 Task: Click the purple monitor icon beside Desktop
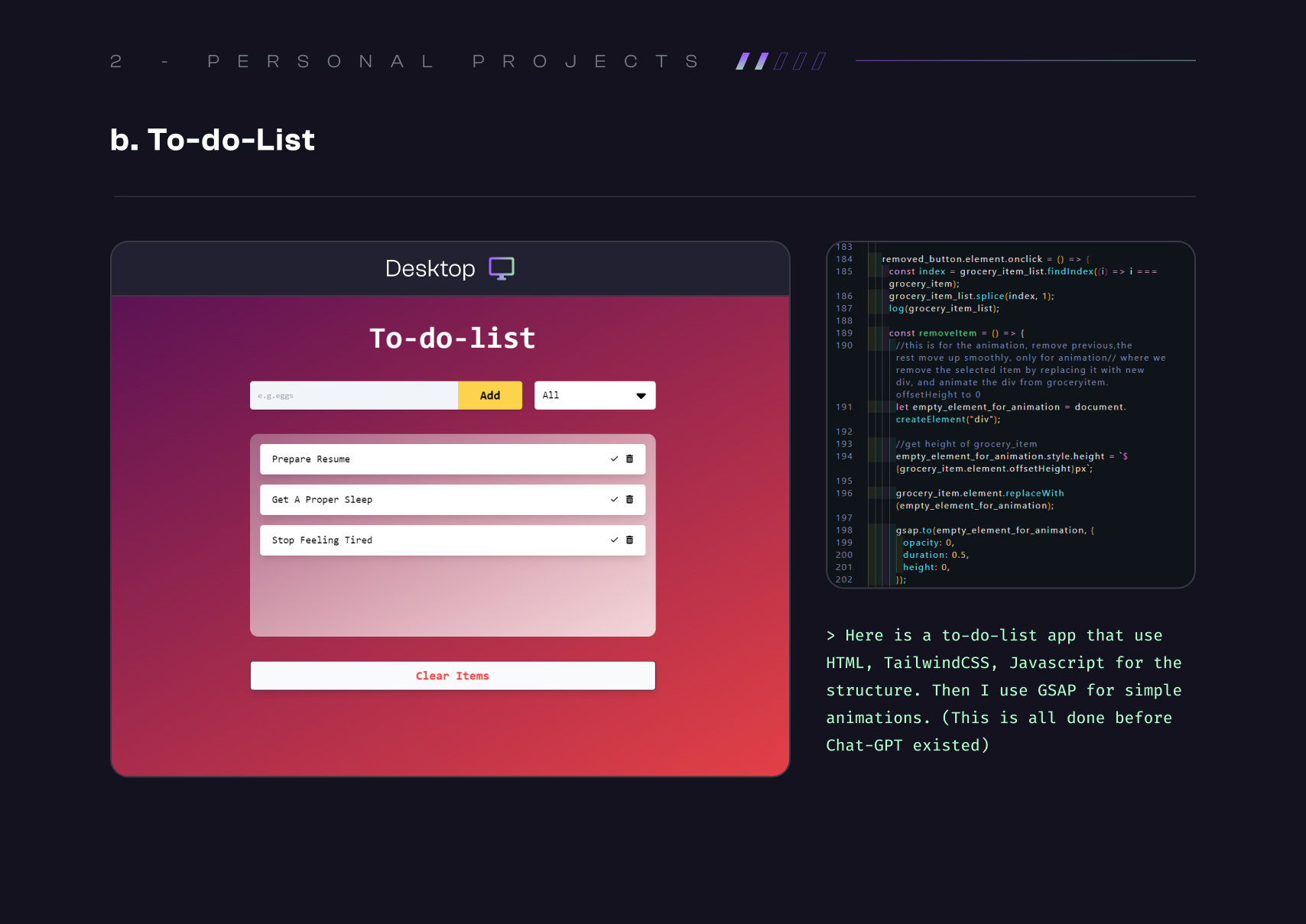[502, 268]
